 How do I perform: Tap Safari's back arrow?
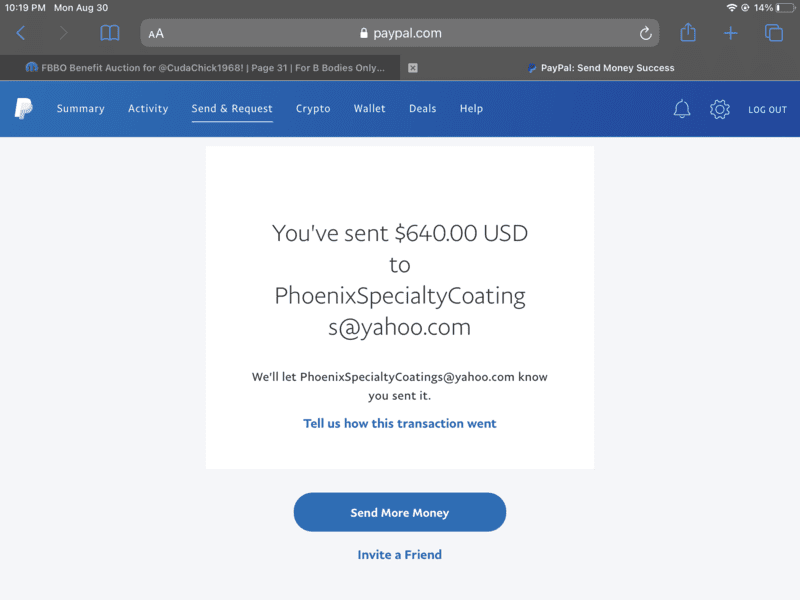point(21,33)
